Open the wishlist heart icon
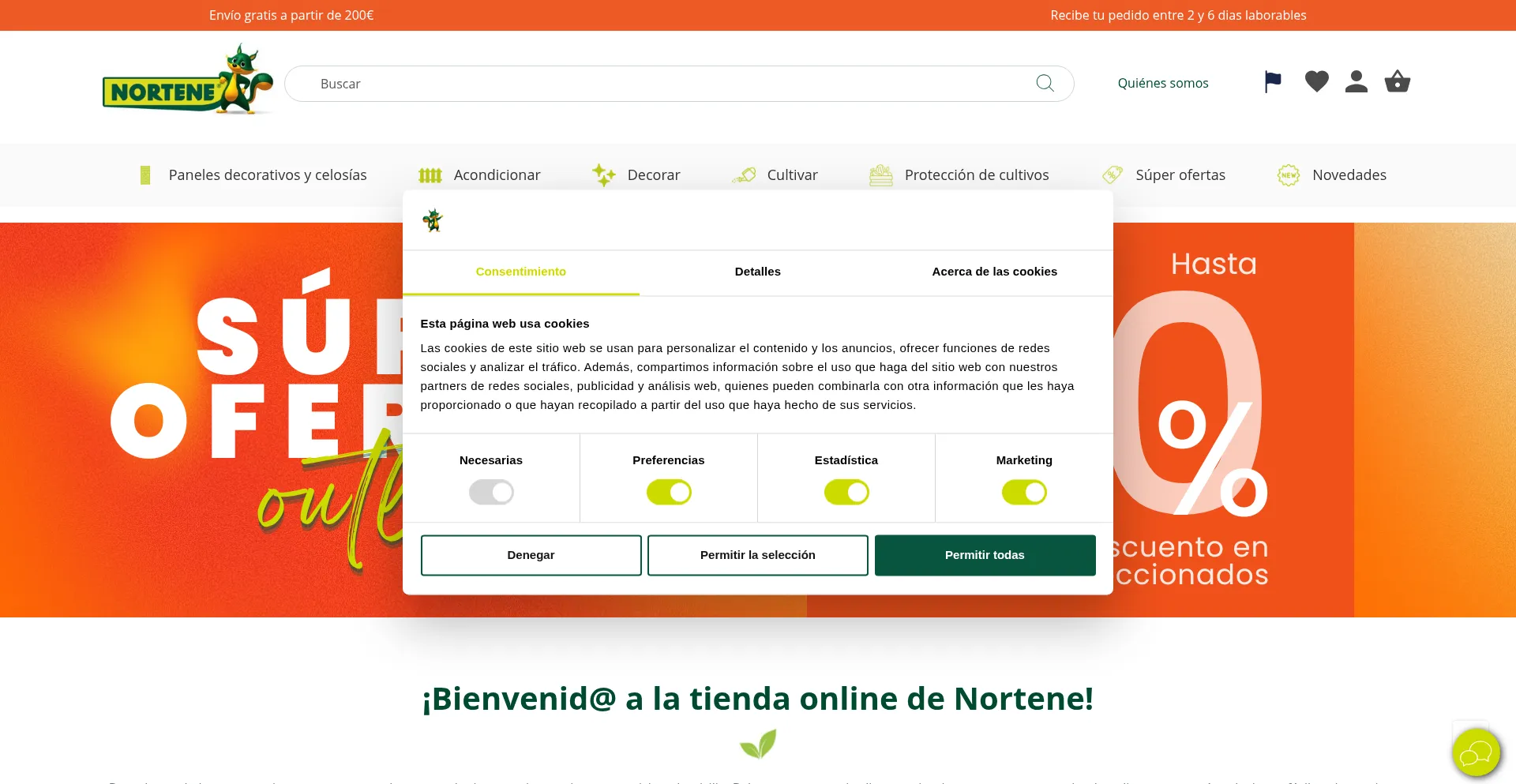 pos(1316,81)
